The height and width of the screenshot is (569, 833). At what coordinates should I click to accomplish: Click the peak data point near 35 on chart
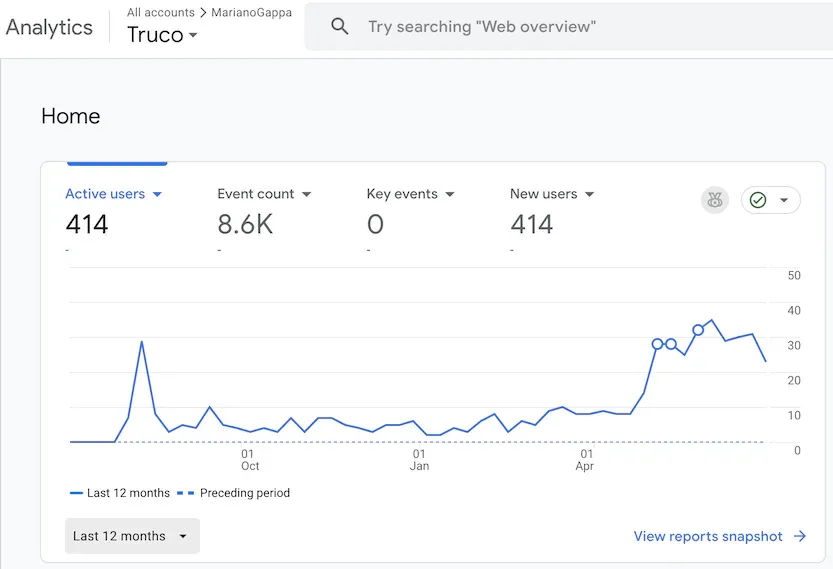pyautogui.click(x=712, y=320)
